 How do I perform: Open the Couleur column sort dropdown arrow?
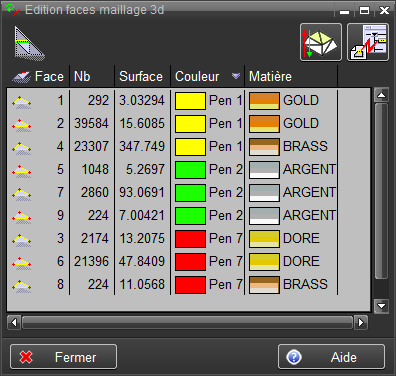236,76
